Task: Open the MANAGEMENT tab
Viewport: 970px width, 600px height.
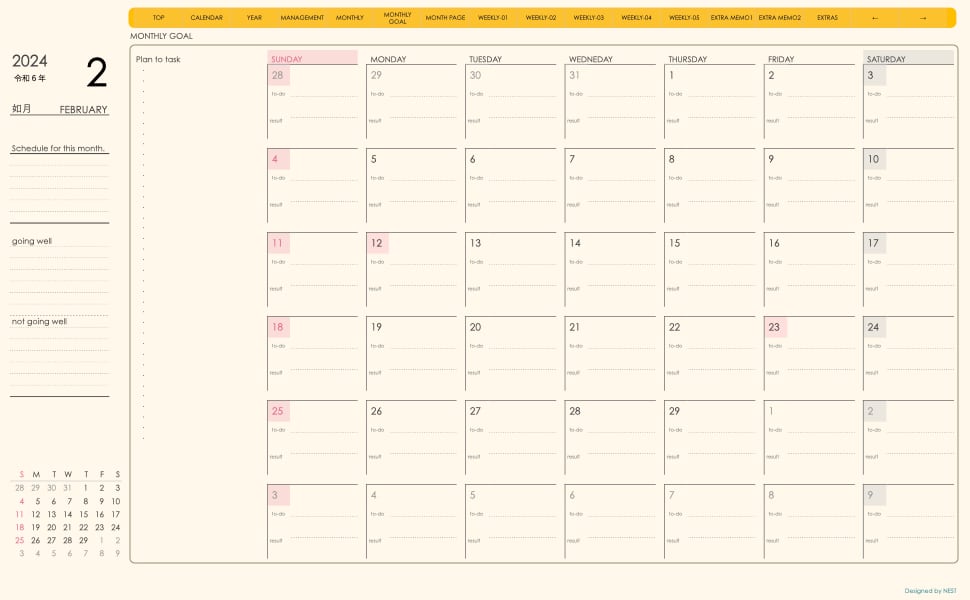Action: (302, 18)
